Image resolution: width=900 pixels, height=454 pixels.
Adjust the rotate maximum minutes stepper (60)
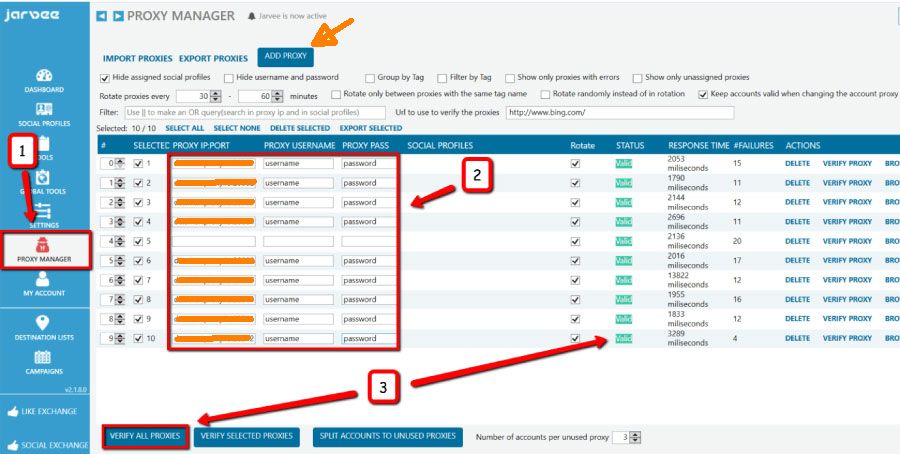click(x=278, y=96)
